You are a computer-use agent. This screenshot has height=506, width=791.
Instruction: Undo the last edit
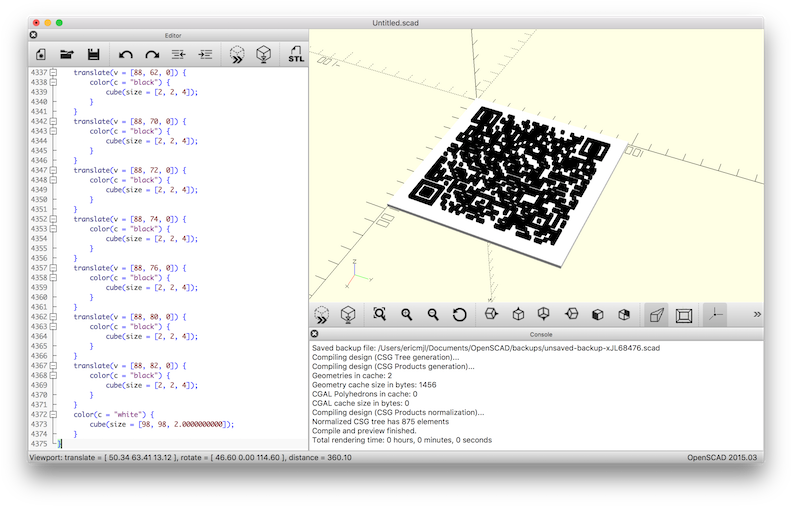coord(126,54)
